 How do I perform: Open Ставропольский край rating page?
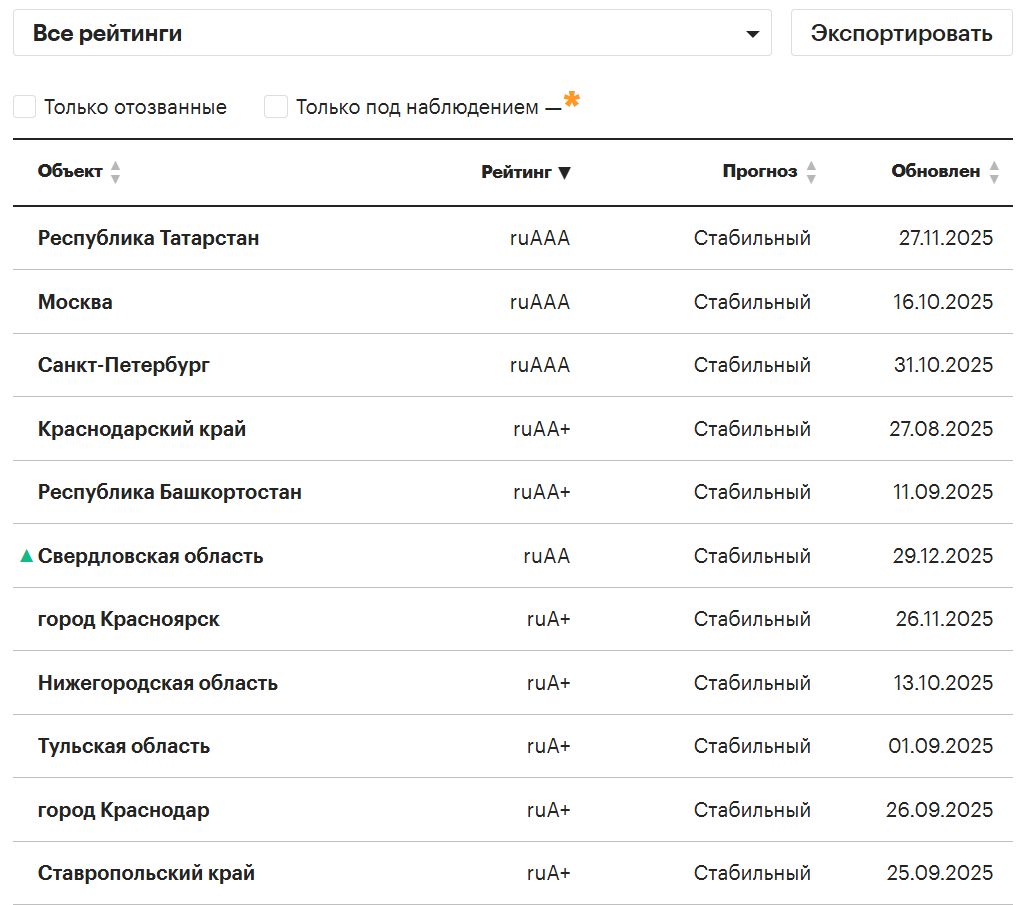pyautogui.click(x=146, y=873)
